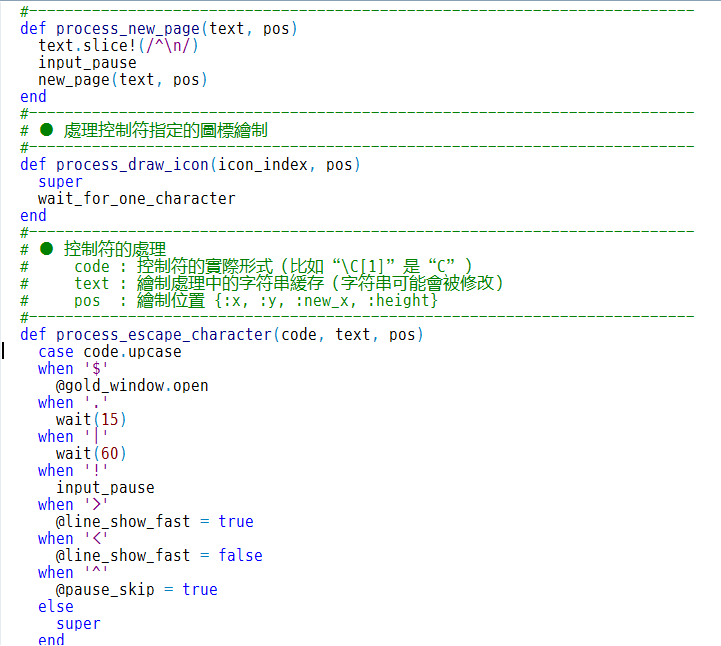Click '@line_show_fast = true' line

[154, 522]
